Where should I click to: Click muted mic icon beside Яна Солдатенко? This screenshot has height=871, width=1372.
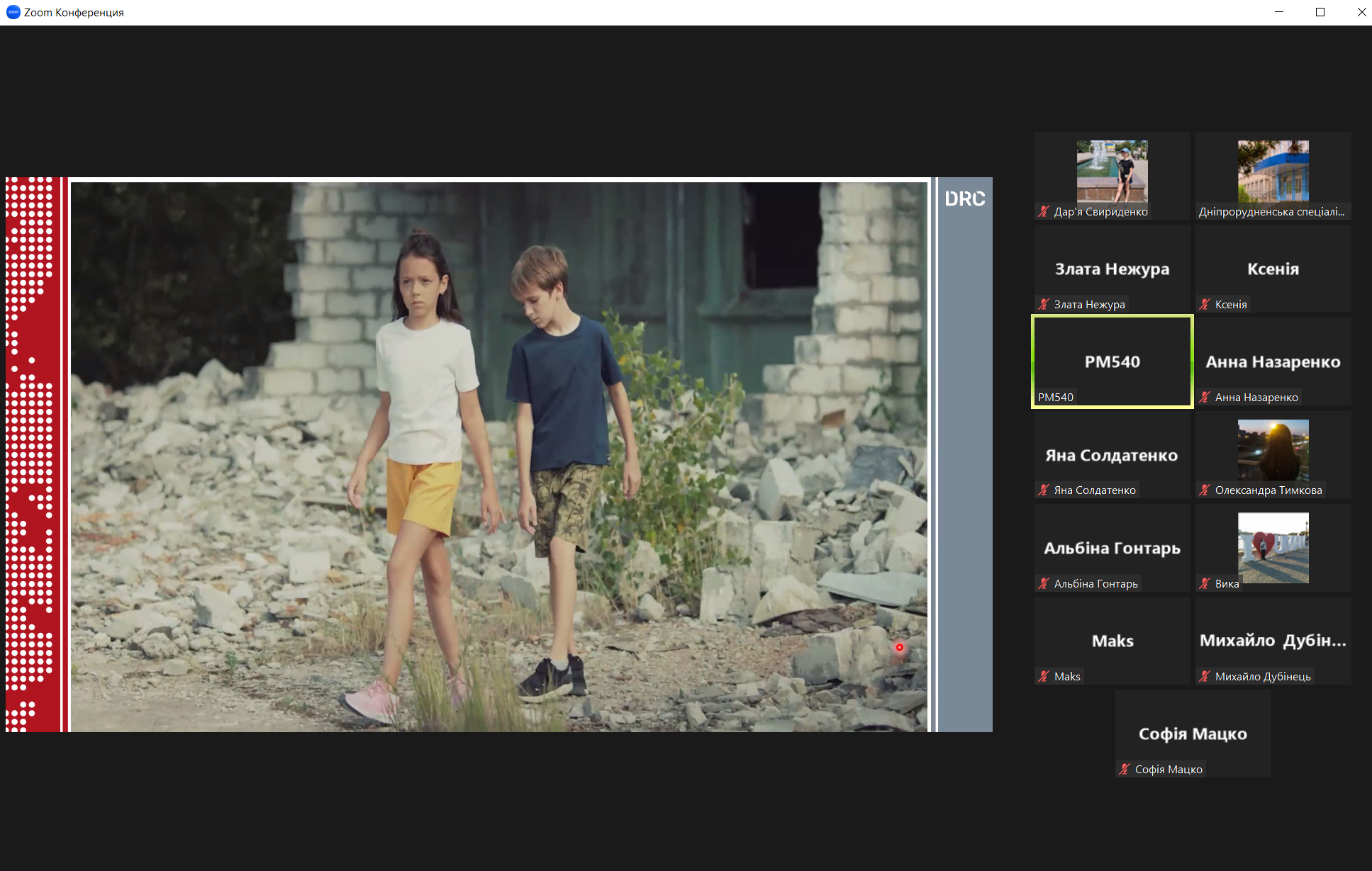click(1044, 490)
